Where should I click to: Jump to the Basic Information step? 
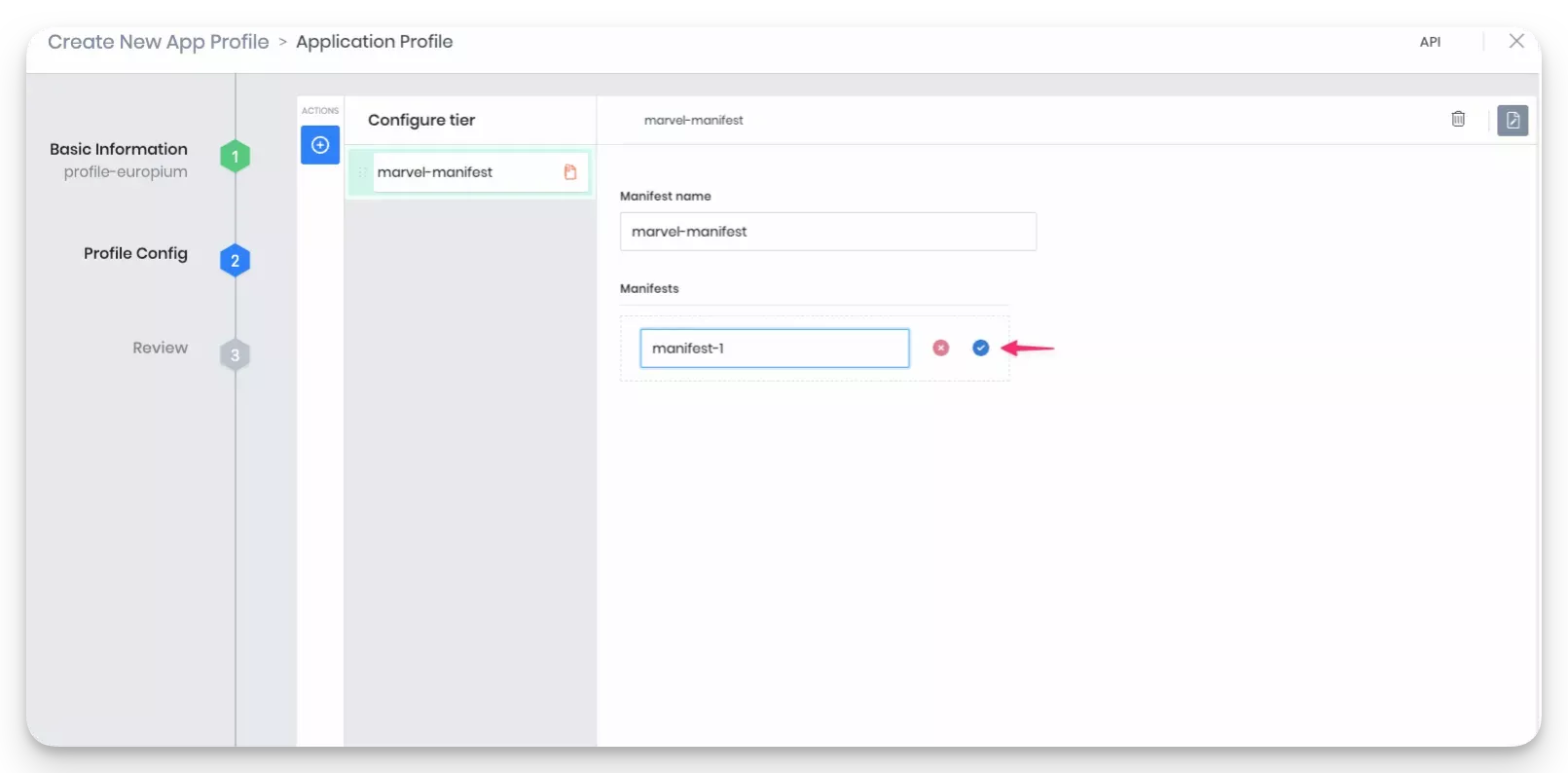[x=119, y=149]
